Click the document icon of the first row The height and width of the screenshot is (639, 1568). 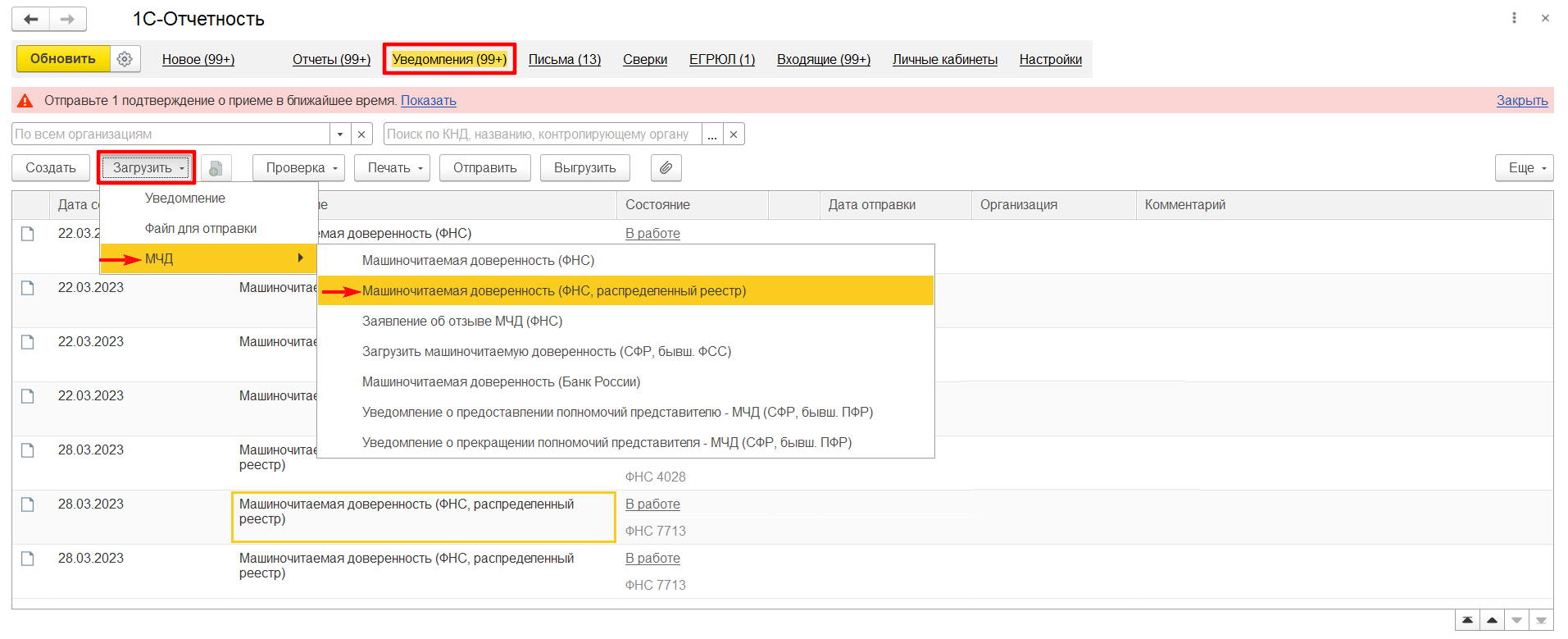coord(28,234)
